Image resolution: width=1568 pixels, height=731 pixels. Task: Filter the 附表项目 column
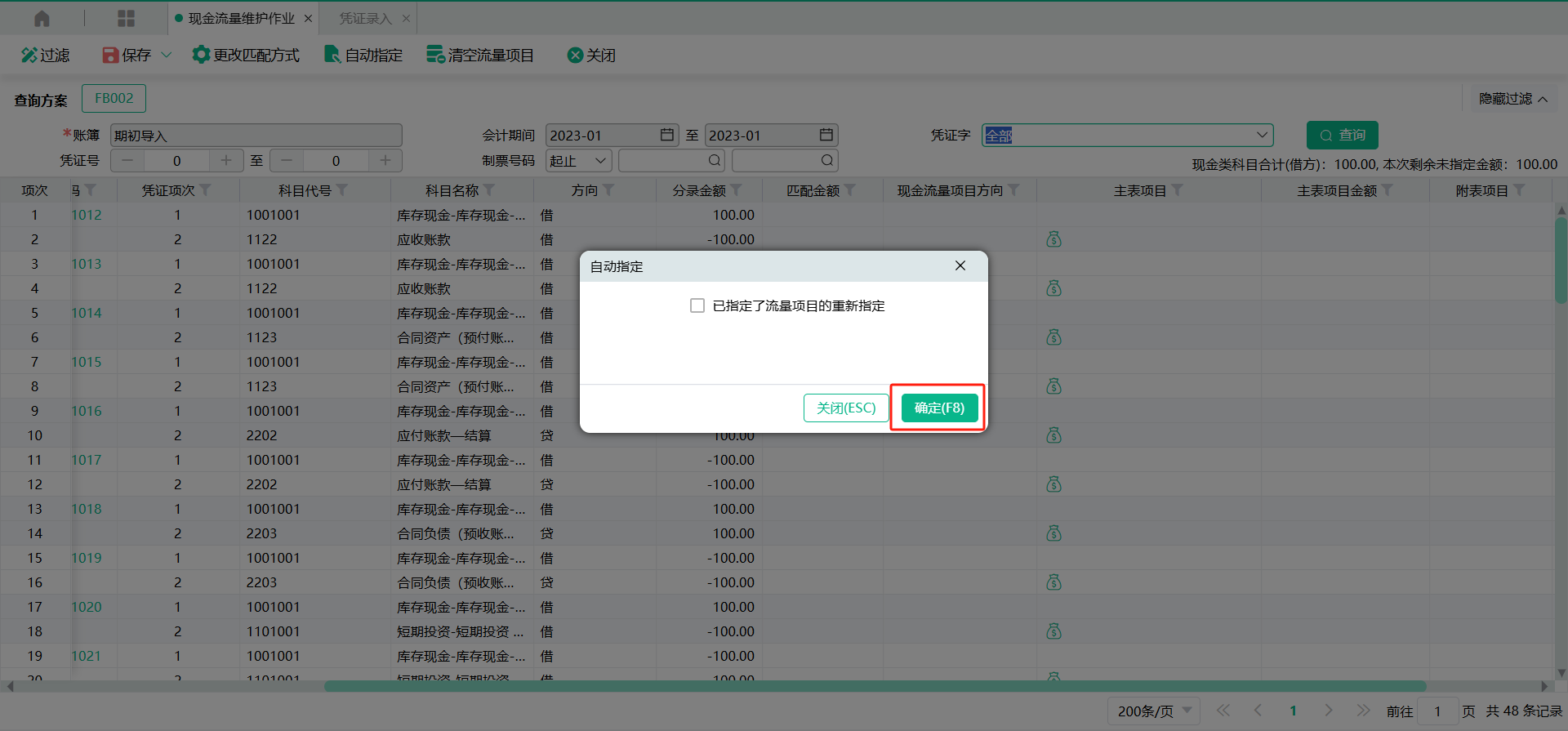pos(1519,190)
